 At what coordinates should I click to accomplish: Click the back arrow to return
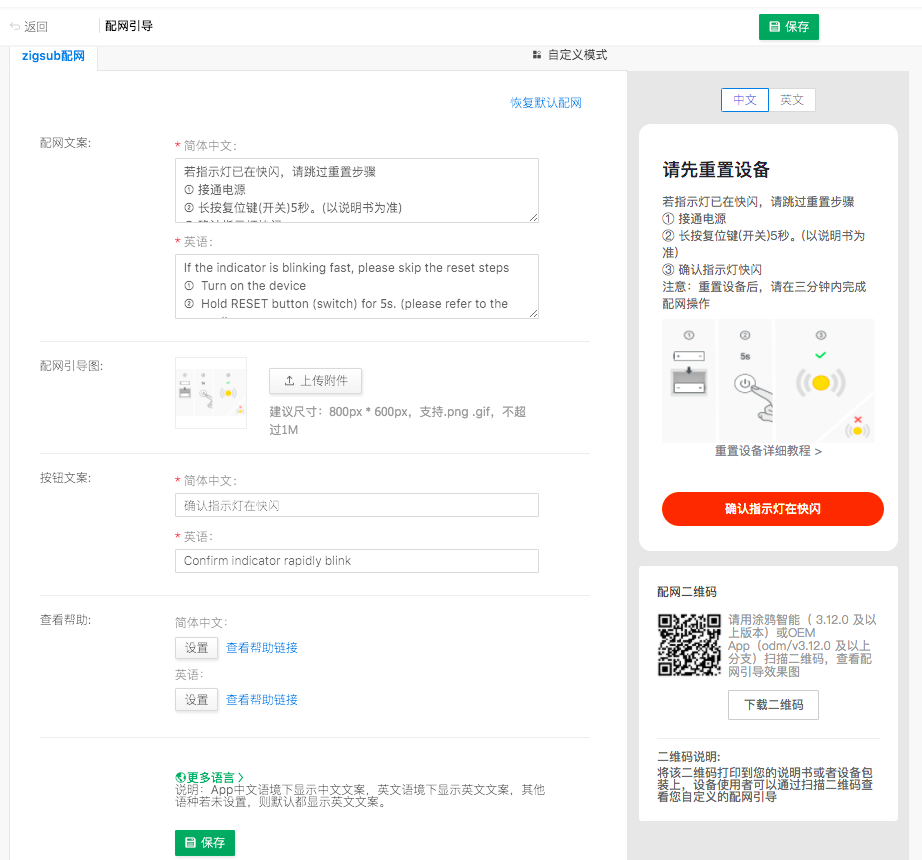coord(14,27)
